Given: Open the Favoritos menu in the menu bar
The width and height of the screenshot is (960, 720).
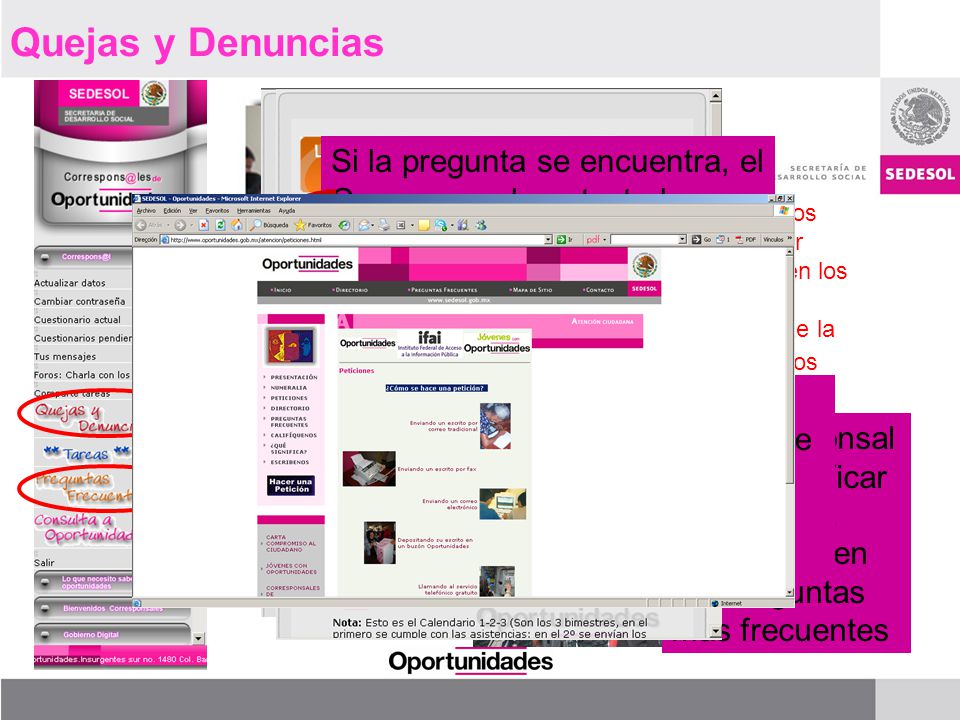Looking at the screenshot, I should tap(217, 211).
